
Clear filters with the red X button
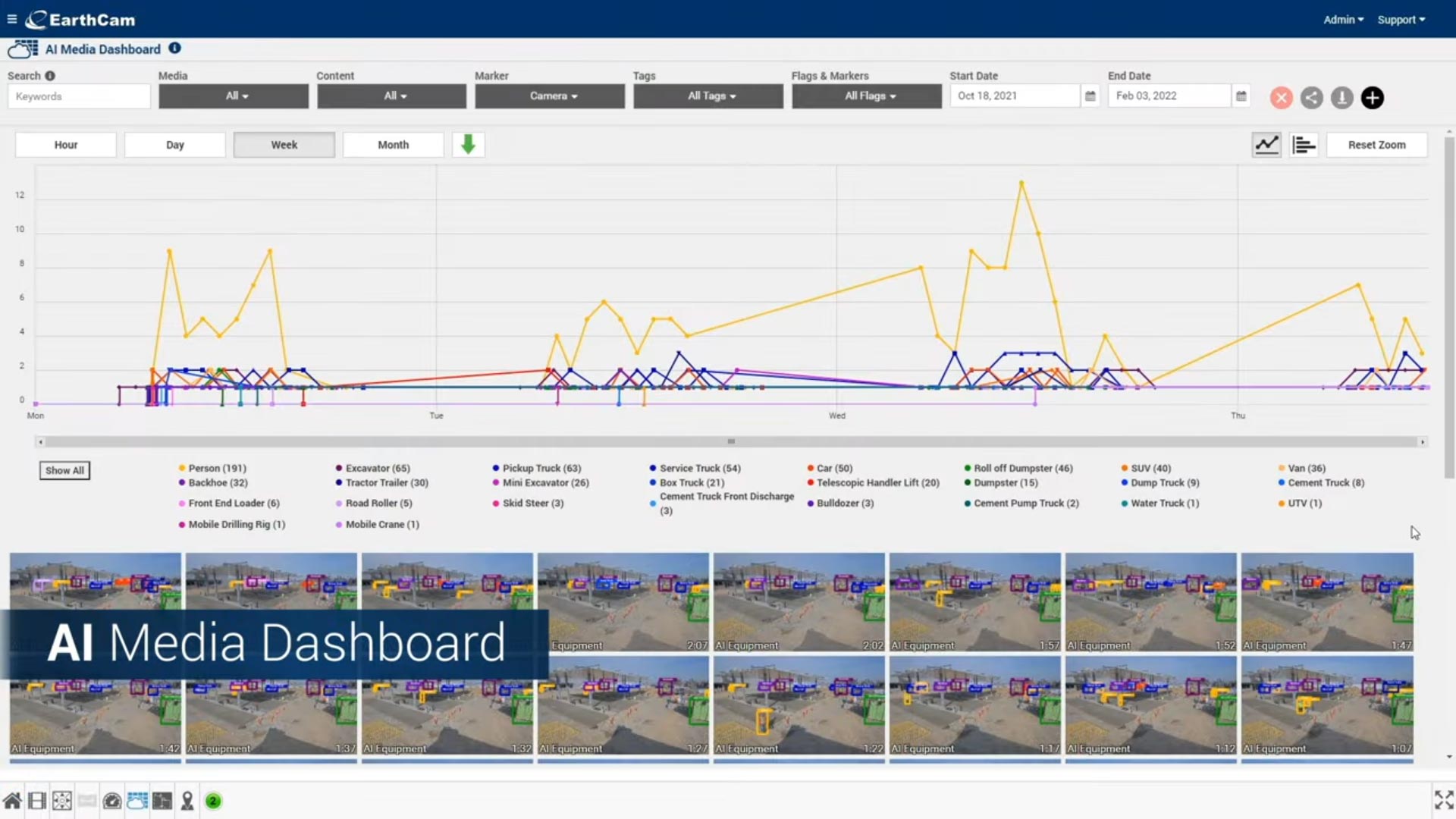point(1281,98)
